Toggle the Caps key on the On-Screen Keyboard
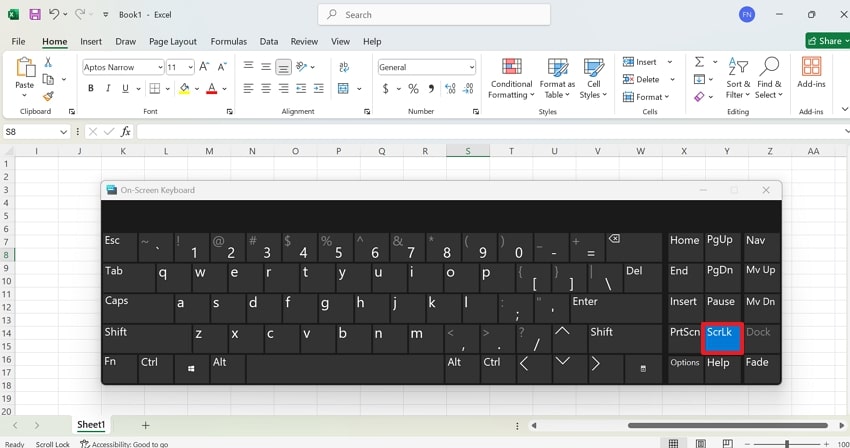The image size is (850, 448). click(x=138, y=308)
